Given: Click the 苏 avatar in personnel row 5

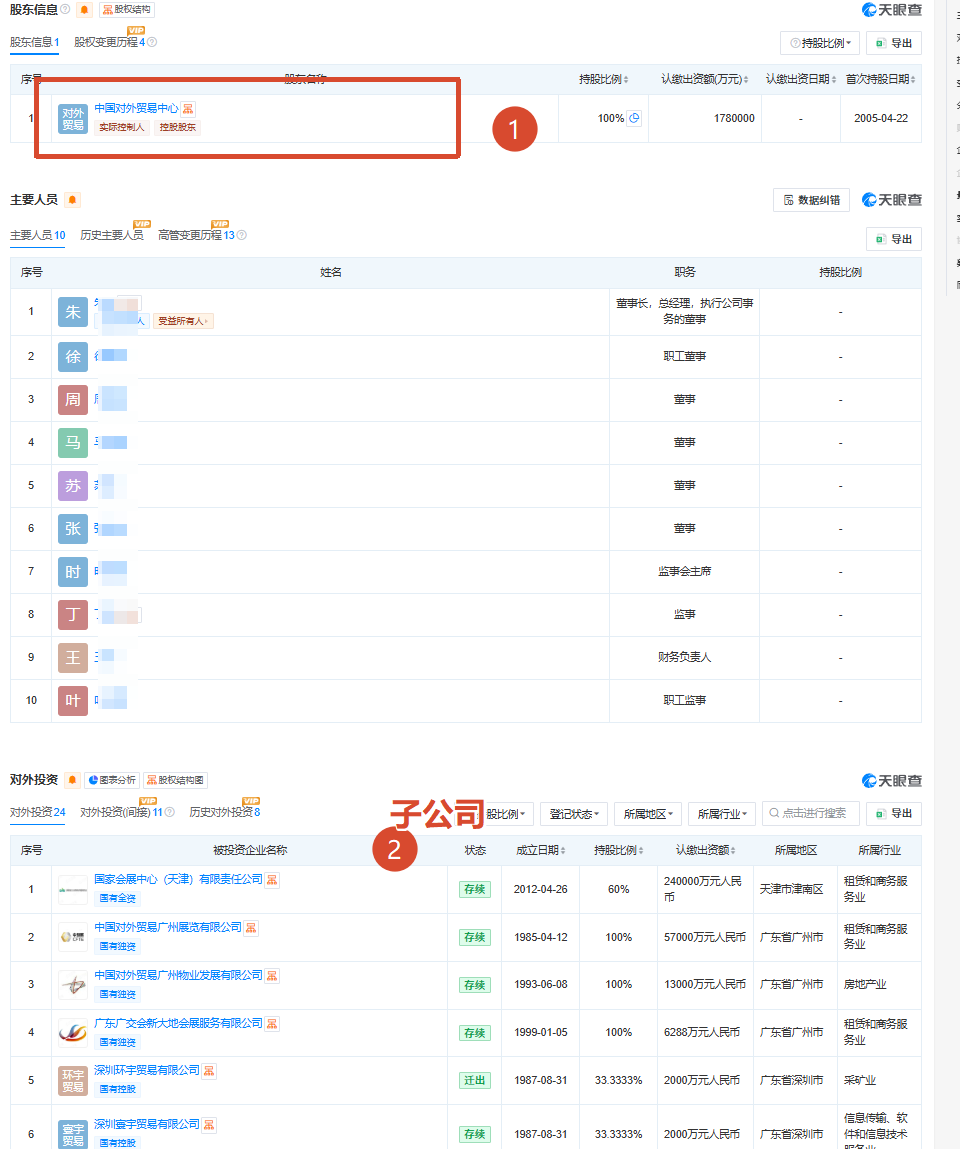Looking at the screenshot, I should [73, 486].
